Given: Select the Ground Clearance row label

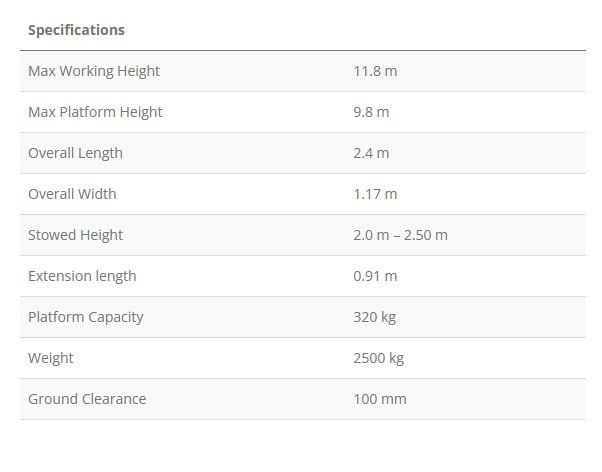Looking at the screenshot, I should [x=87, y=399].
